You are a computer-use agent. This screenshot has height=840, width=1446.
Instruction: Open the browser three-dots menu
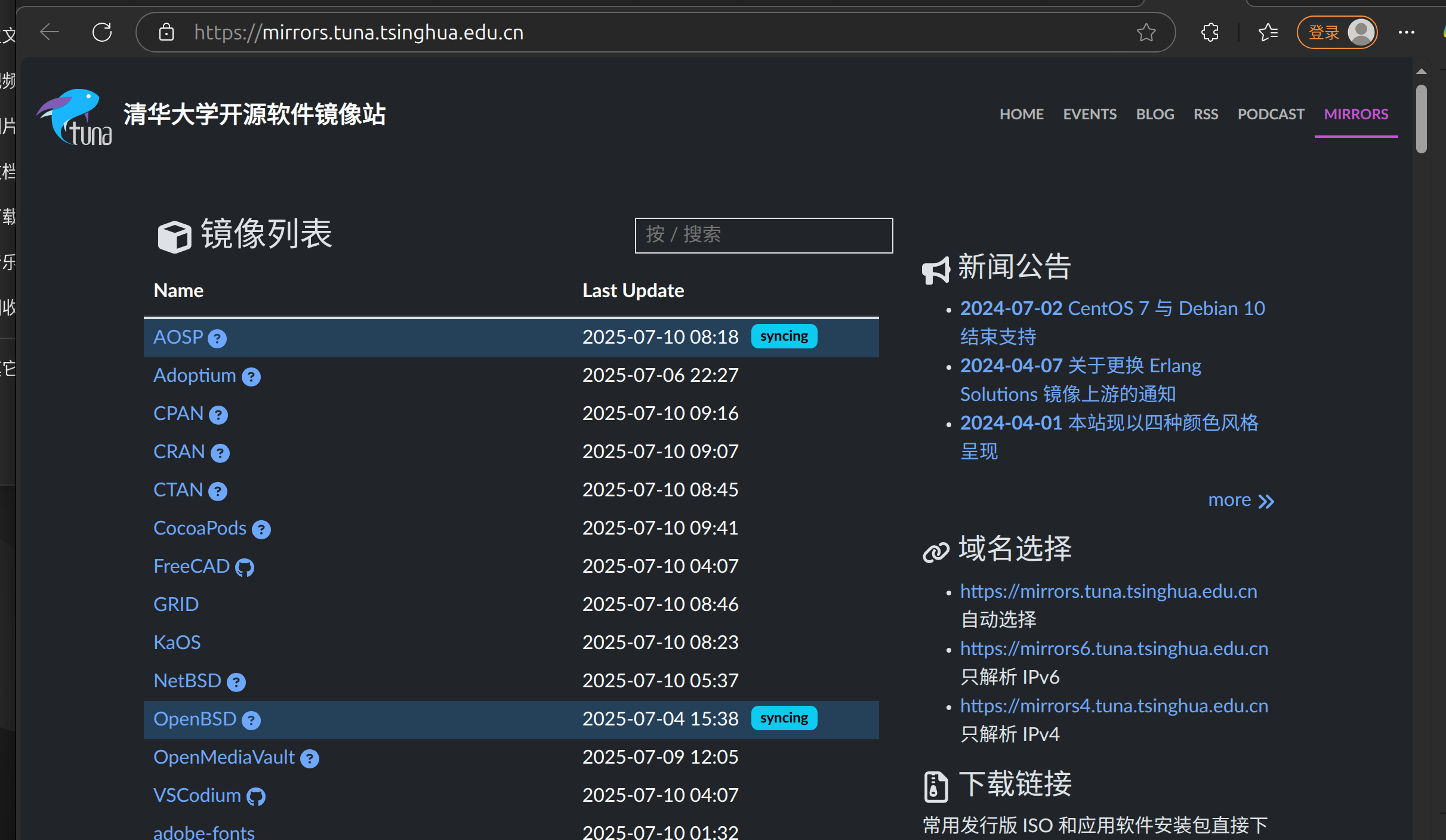coord(1407,32)
